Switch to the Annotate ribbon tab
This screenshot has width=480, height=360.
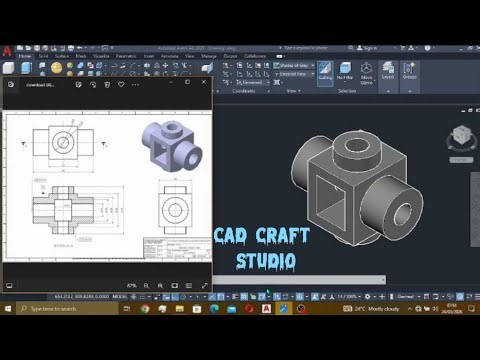coord(170,56)
